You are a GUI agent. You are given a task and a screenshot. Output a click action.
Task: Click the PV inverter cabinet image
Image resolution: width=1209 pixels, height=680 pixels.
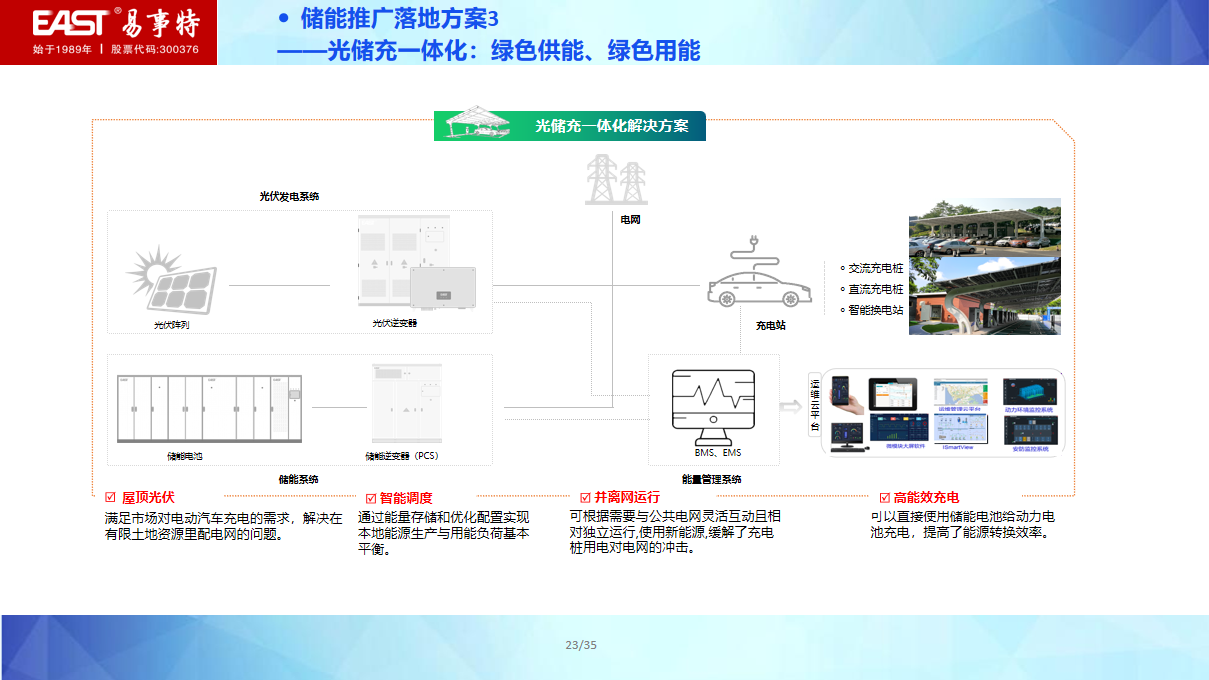[x=415, y=264]
